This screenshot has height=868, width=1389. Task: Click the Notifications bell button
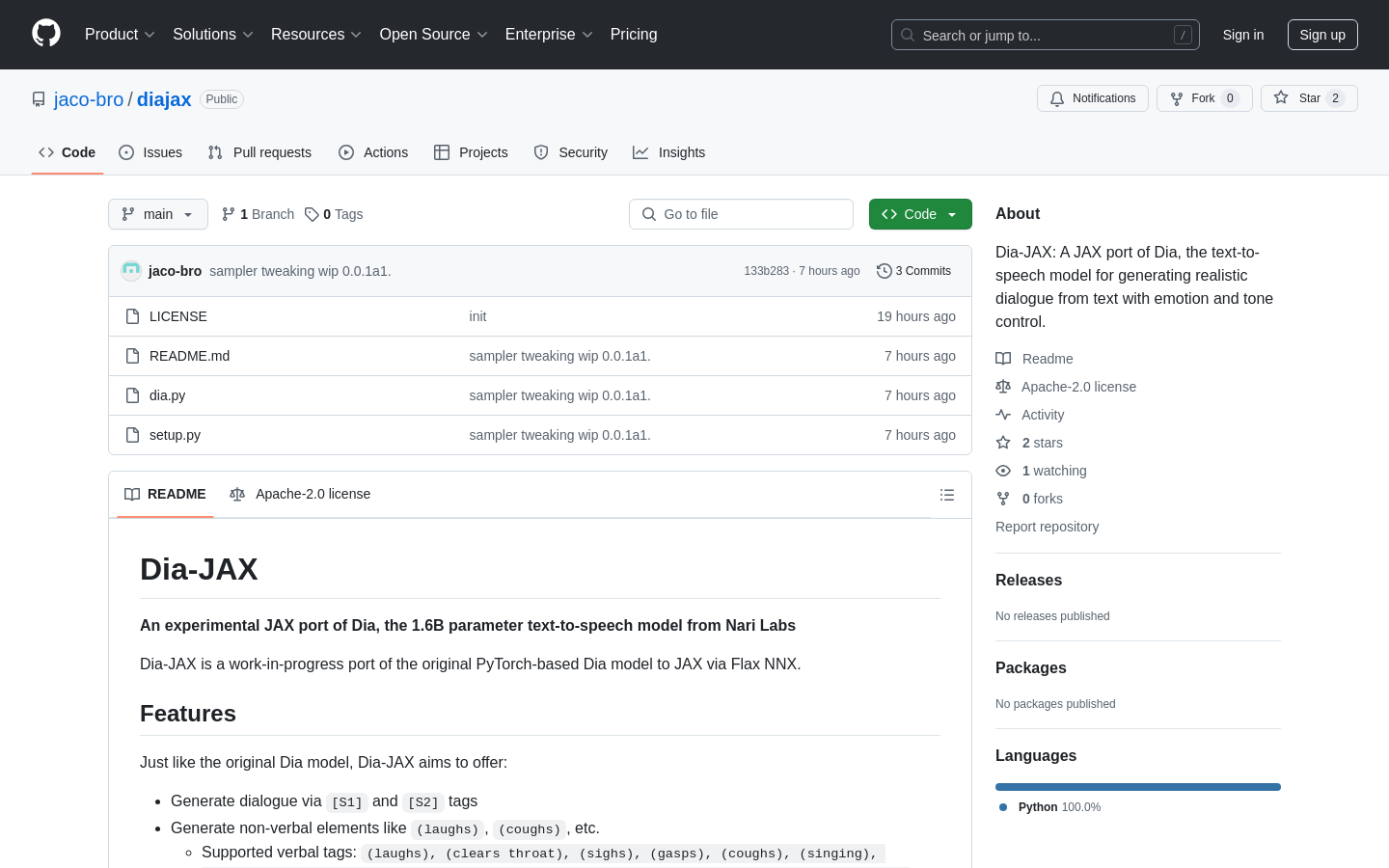pyautogui.click(x=1093, y=98)
